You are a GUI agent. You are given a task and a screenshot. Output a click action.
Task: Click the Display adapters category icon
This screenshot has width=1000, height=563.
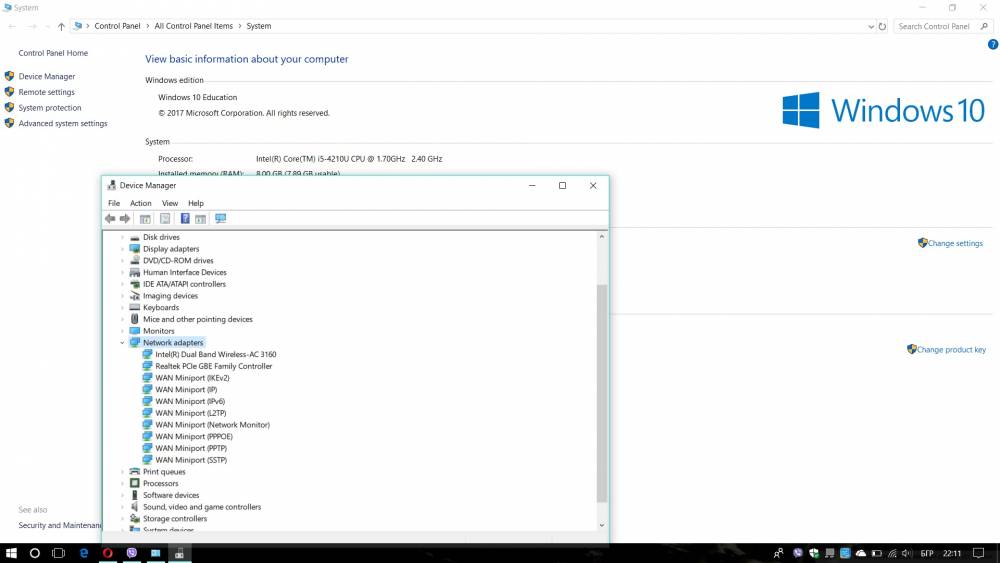[x=135, y=249]
